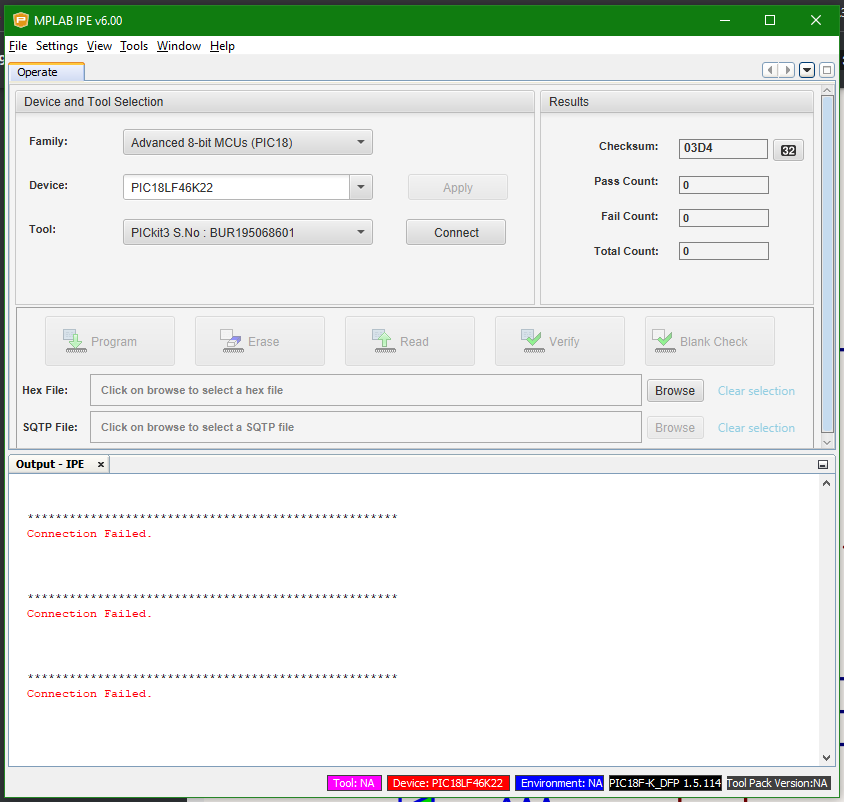Image resolution: width=844 pixels, height=802 pixels.
Task: Open the Window menu
Action: pos(179,46)
